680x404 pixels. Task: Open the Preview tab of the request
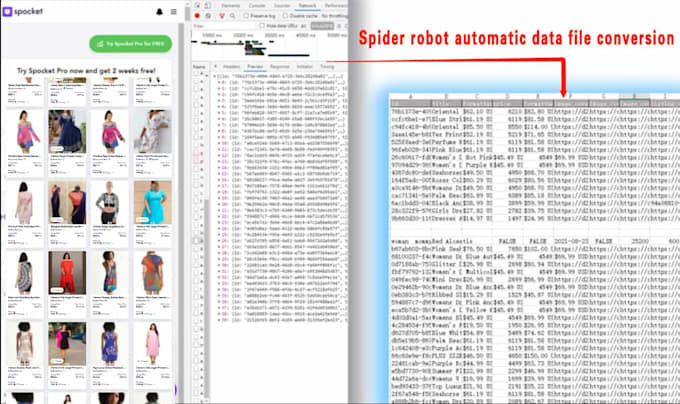click(x=255, y=66)
